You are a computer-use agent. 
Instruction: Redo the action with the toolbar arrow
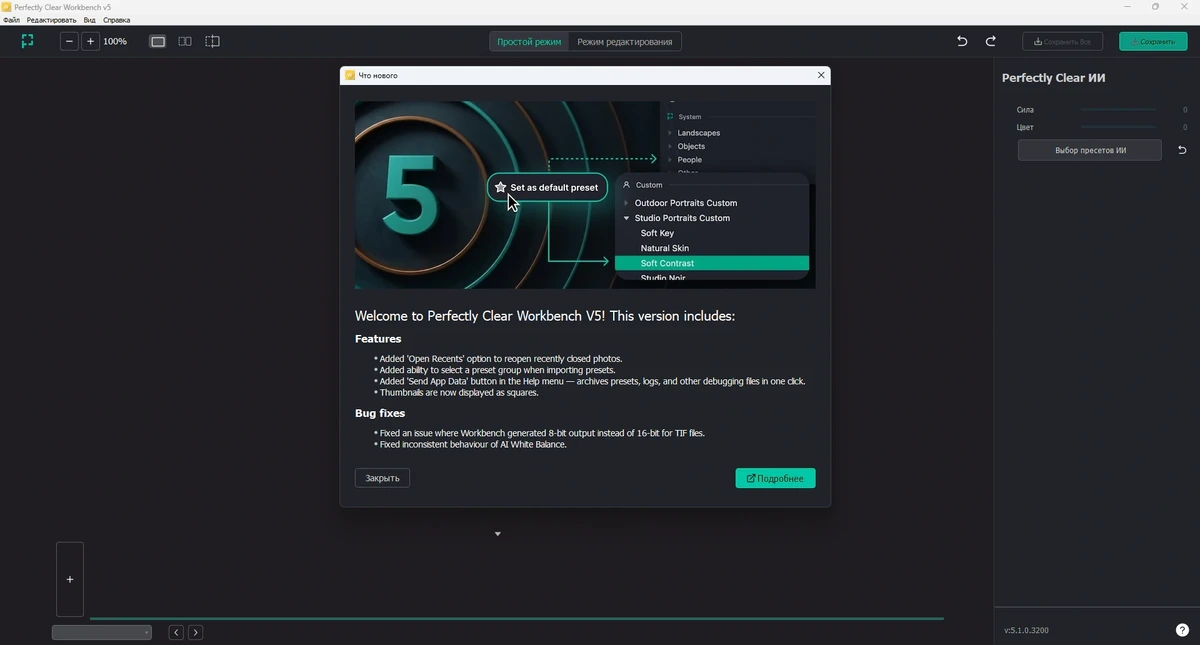click(991, 41)
